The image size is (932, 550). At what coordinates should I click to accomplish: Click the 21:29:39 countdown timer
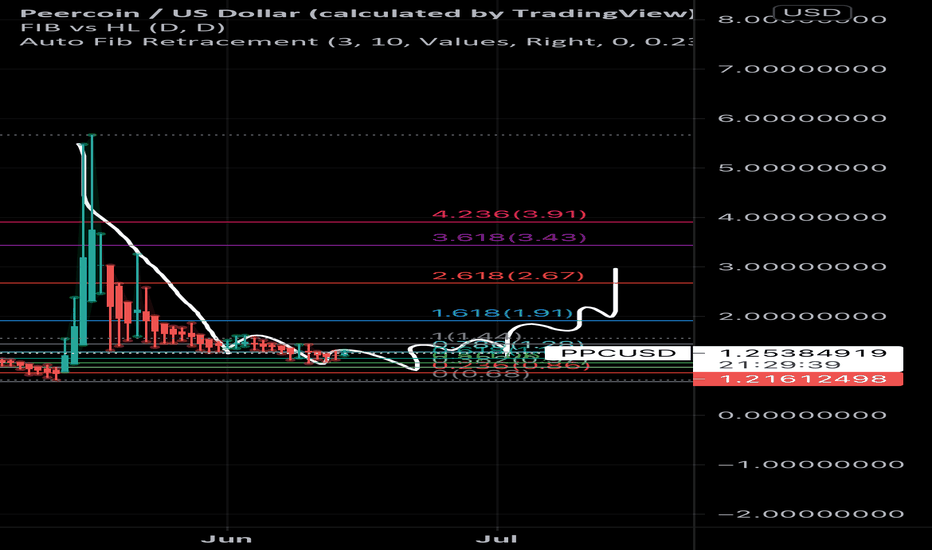click(780, 365)
